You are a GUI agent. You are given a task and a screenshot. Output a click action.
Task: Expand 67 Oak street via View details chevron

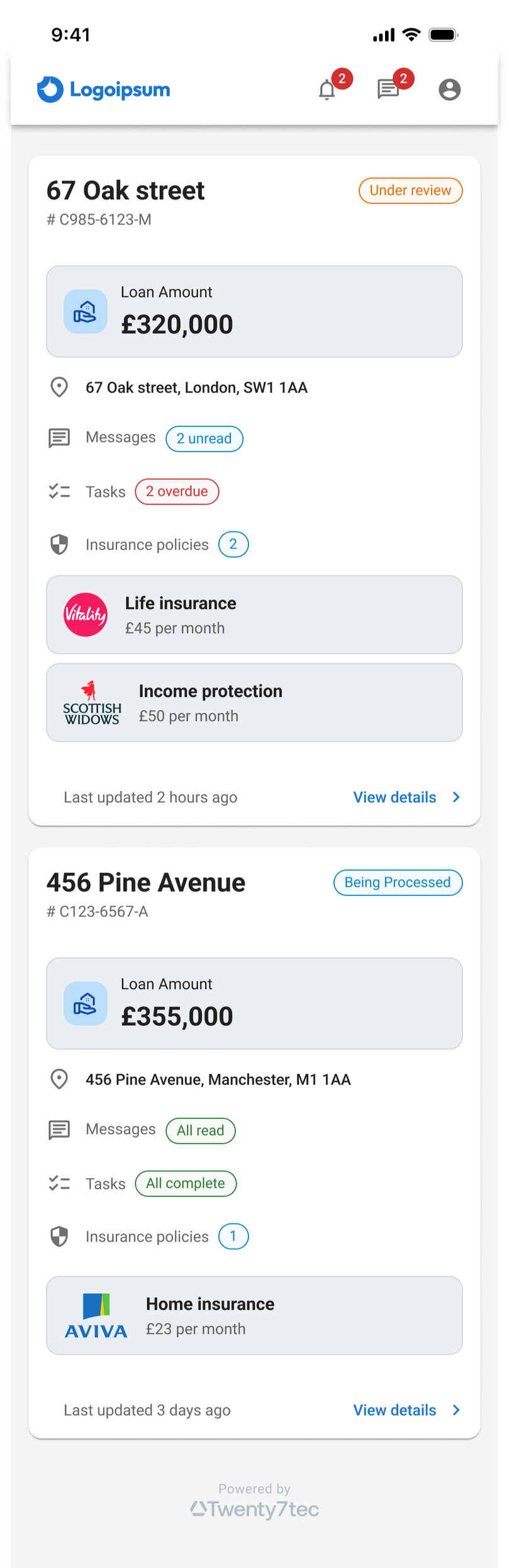[456, 797]
